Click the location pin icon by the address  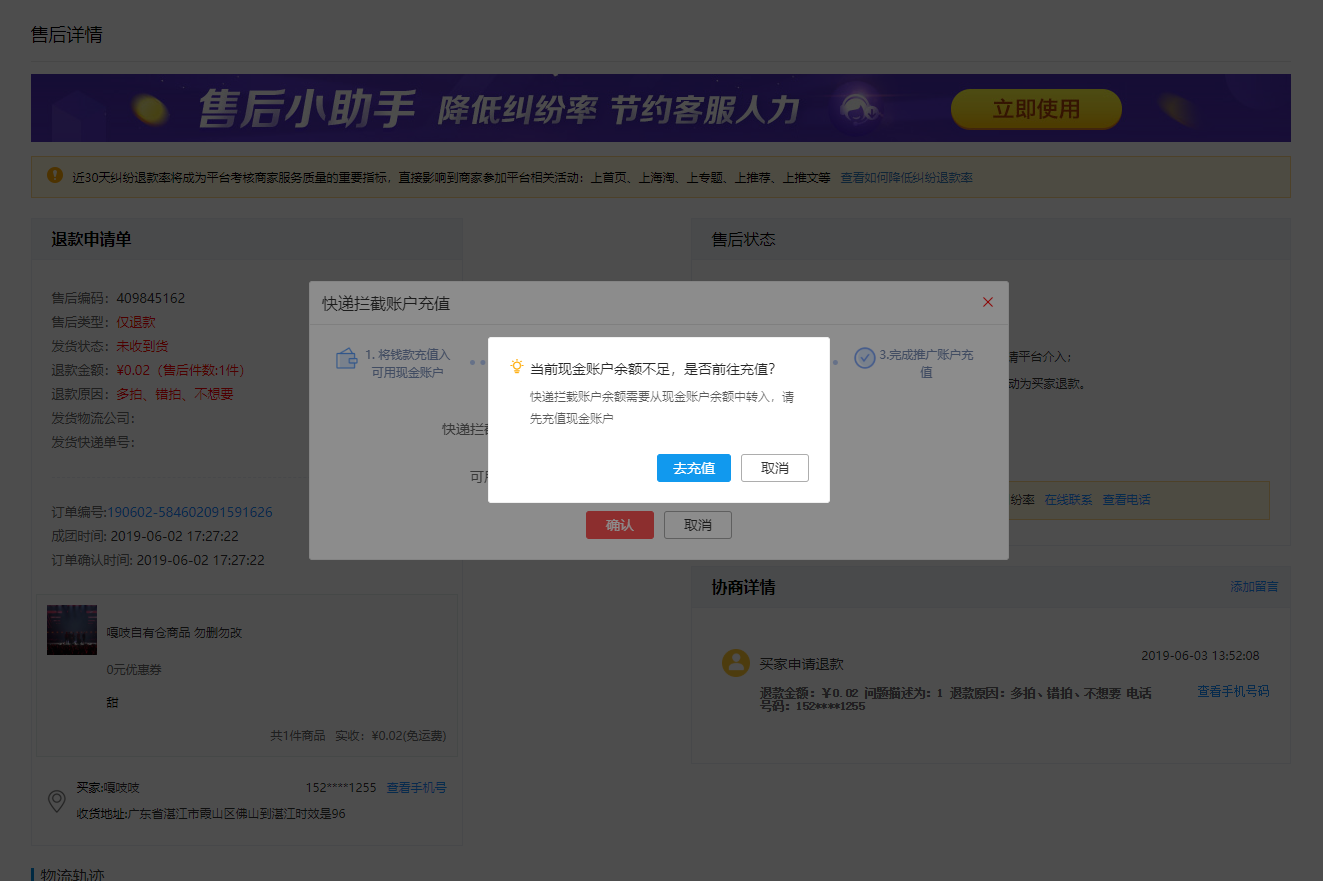[57, 801]
